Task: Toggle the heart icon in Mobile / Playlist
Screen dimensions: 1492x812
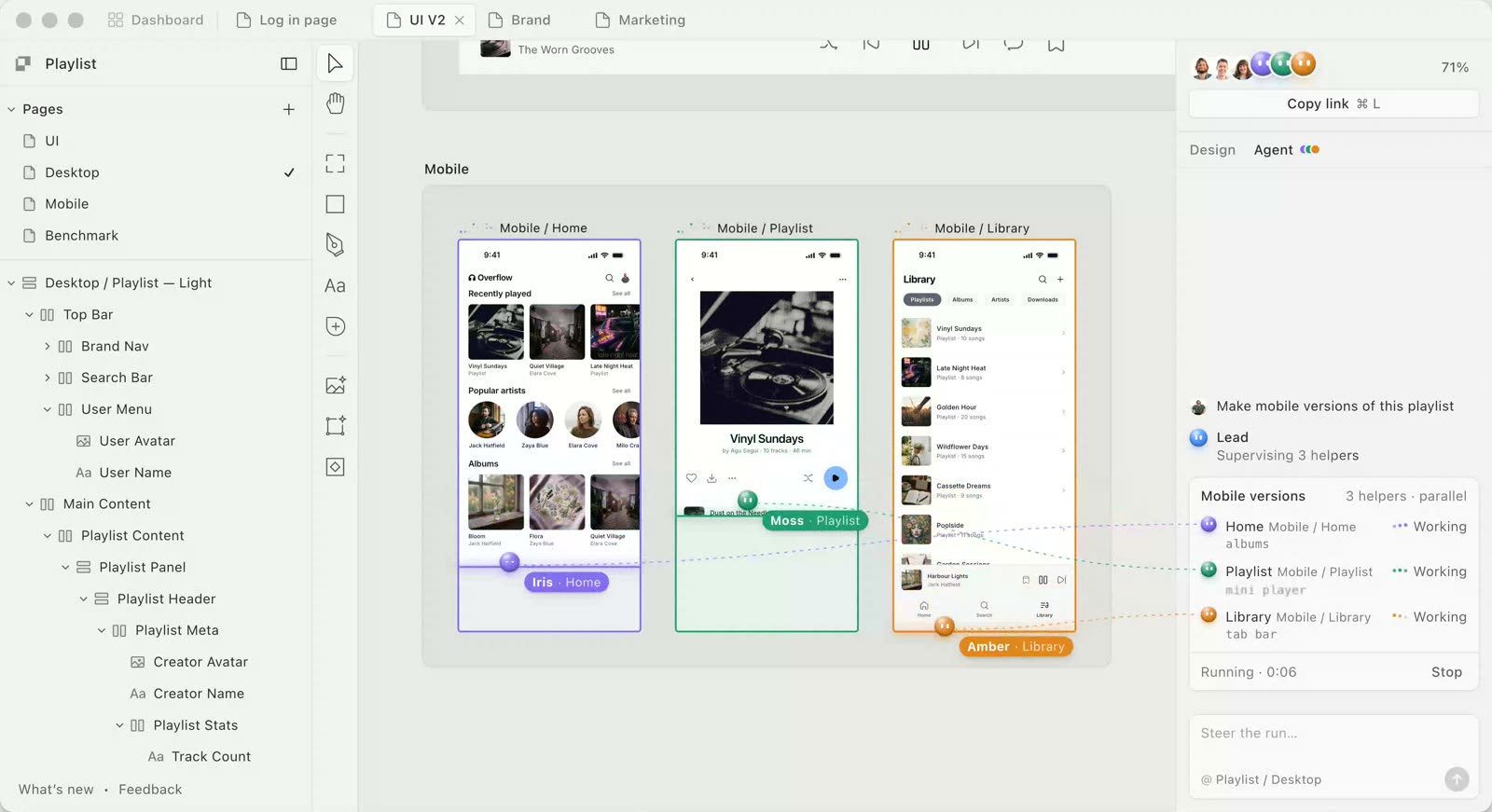Action: pos(691,478)
